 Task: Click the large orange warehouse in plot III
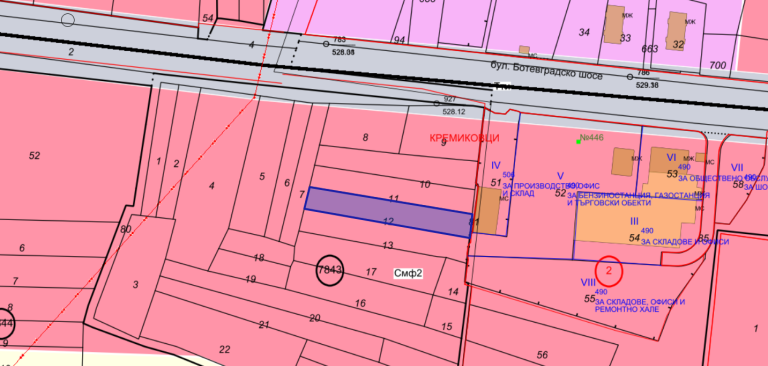(x=637, y=219)
